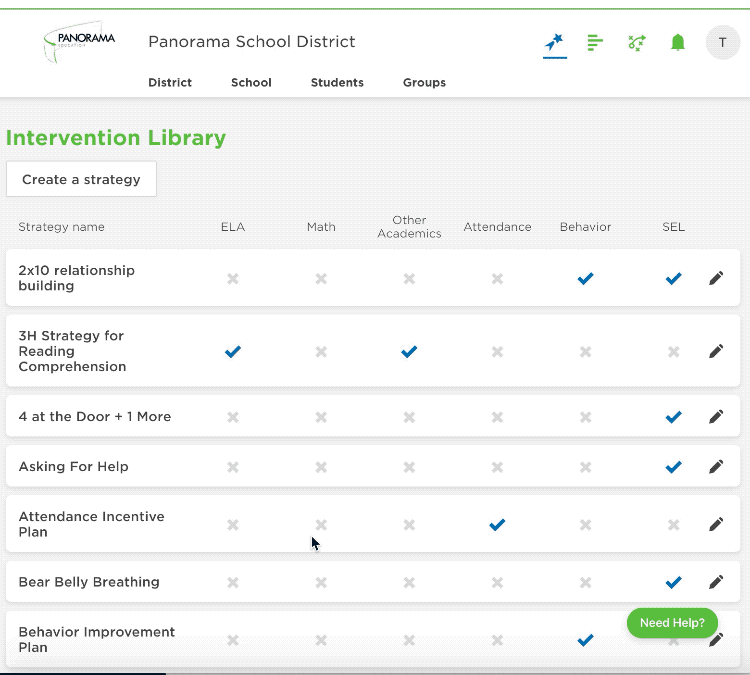
Task: Open the playbook strategy icon
Action: (x=637, y=43)
